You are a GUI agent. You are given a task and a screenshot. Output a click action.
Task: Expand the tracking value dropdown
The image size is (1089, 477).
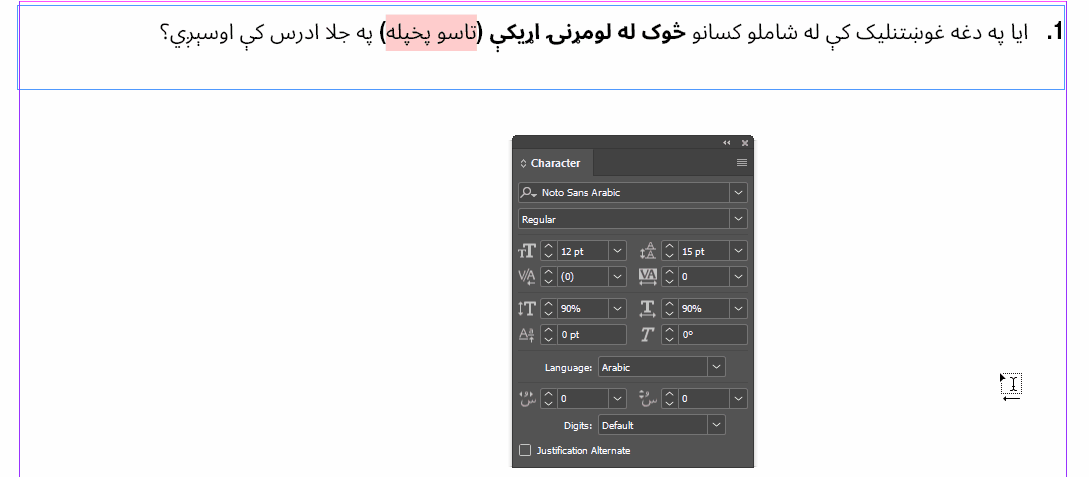click(739, 276)
